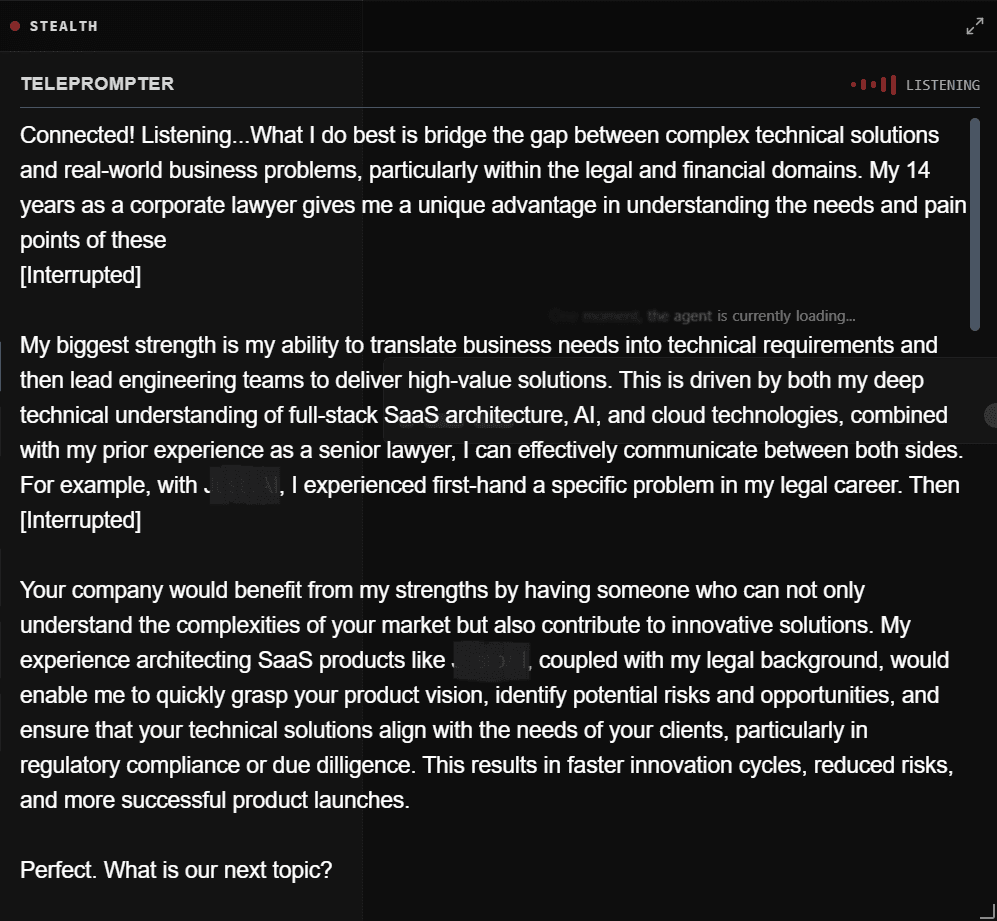Click the red audio level bars
Viewport: 997px width, 921px height.
[872, 85]
